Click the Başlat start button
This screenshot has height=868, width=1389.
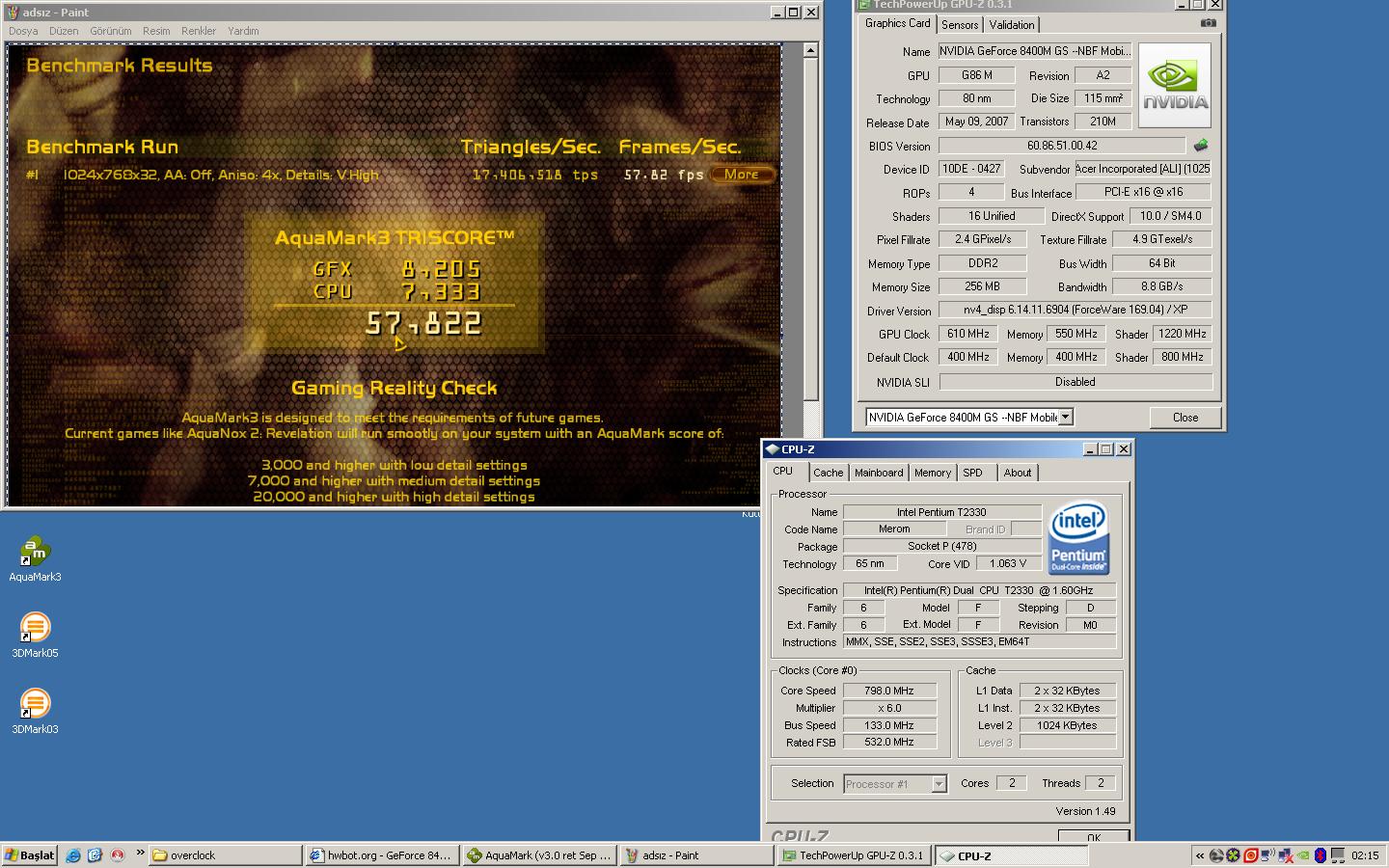[30, 855]
